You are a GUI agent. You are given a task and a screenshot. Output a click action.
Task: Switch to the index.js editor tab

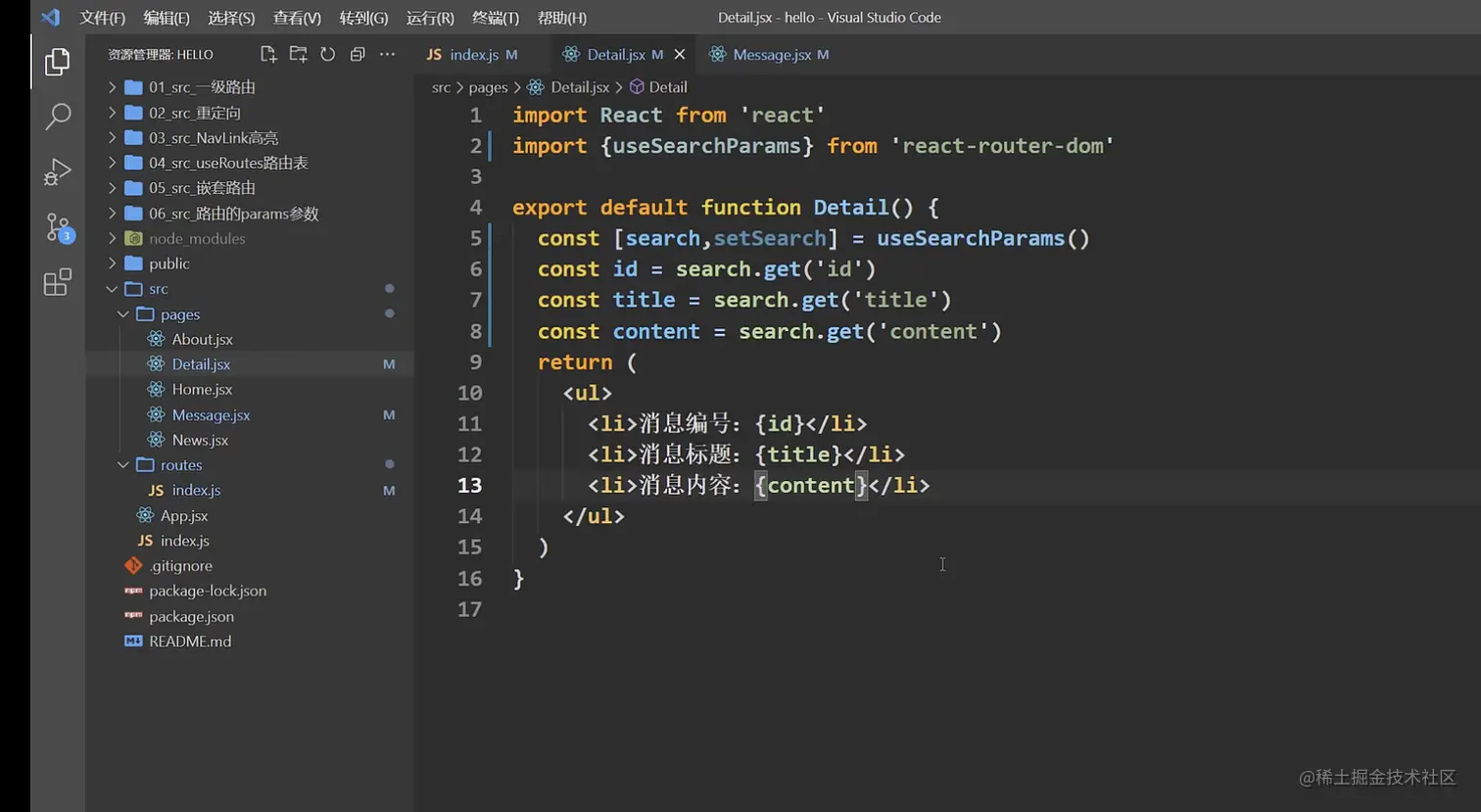click(x=472, y=54)
